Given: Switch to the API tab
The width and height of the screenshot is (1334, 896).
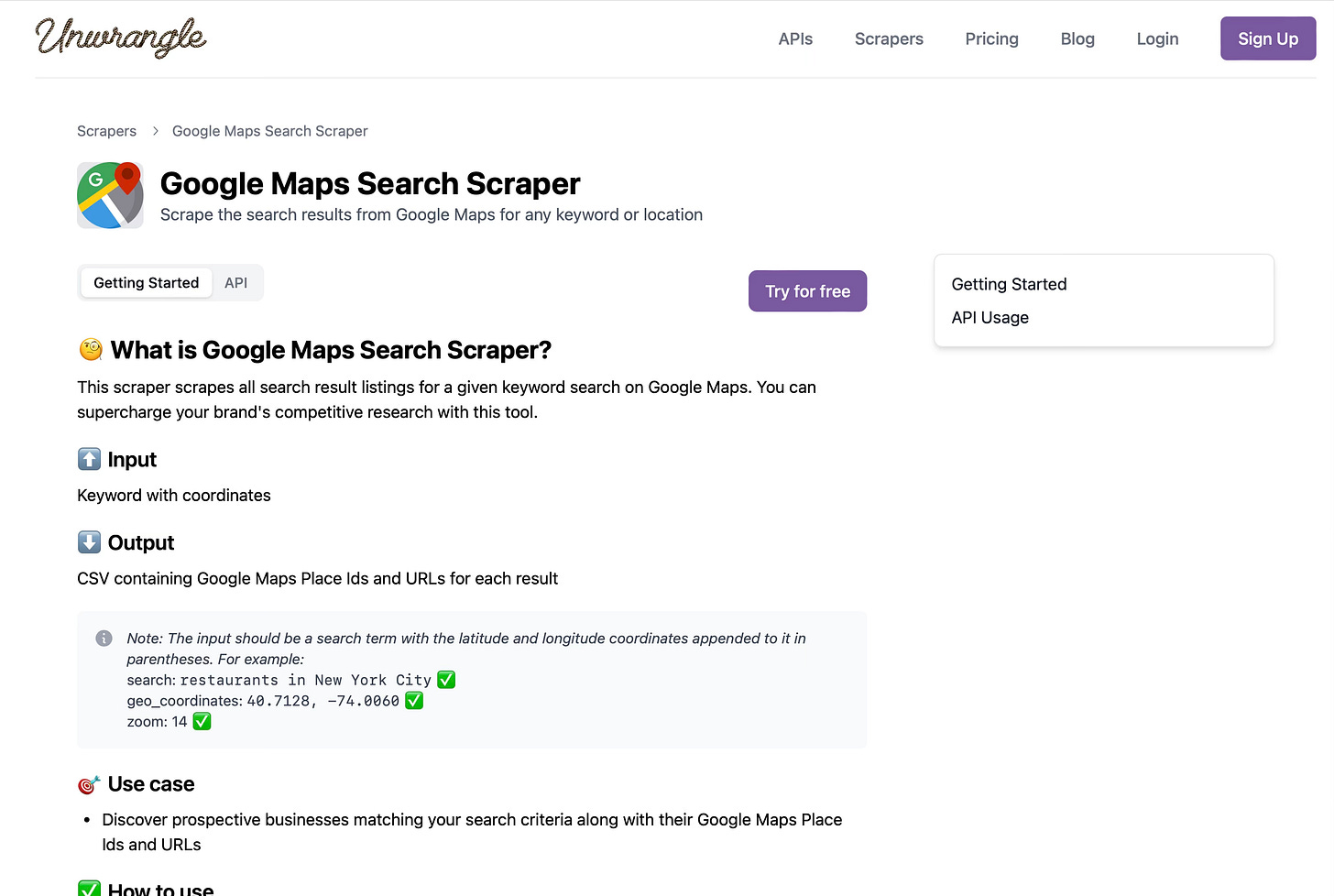Looking at the screenshot, I should point(236,283).
